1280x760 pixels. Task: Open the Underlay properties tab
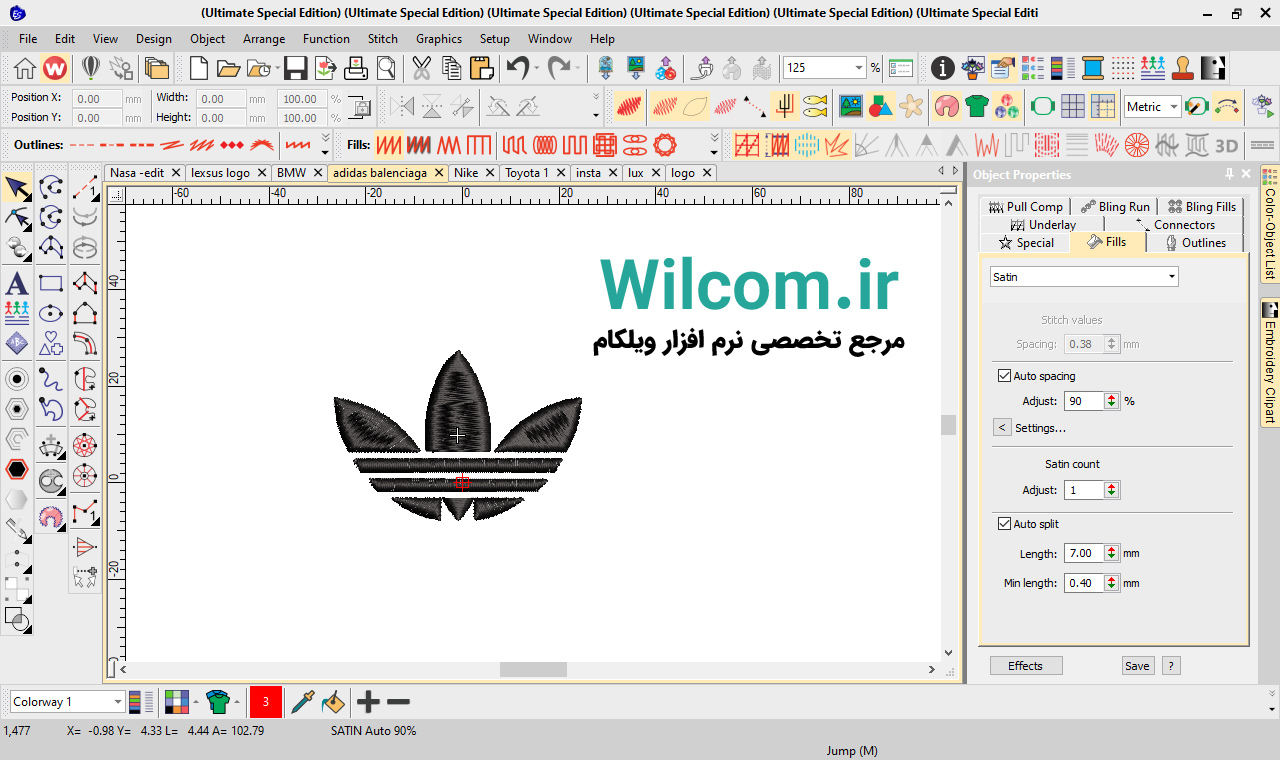click(x=1043, y=225)
